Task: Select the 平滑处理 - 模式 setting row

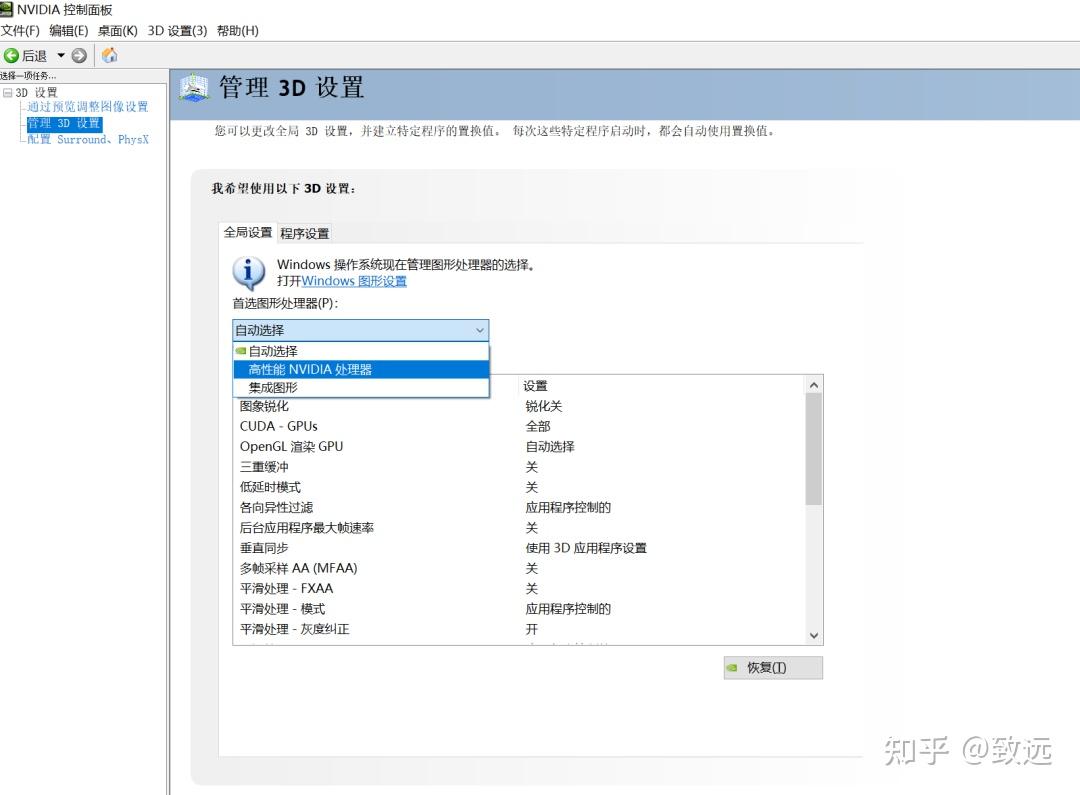Action: coord(519,609)
